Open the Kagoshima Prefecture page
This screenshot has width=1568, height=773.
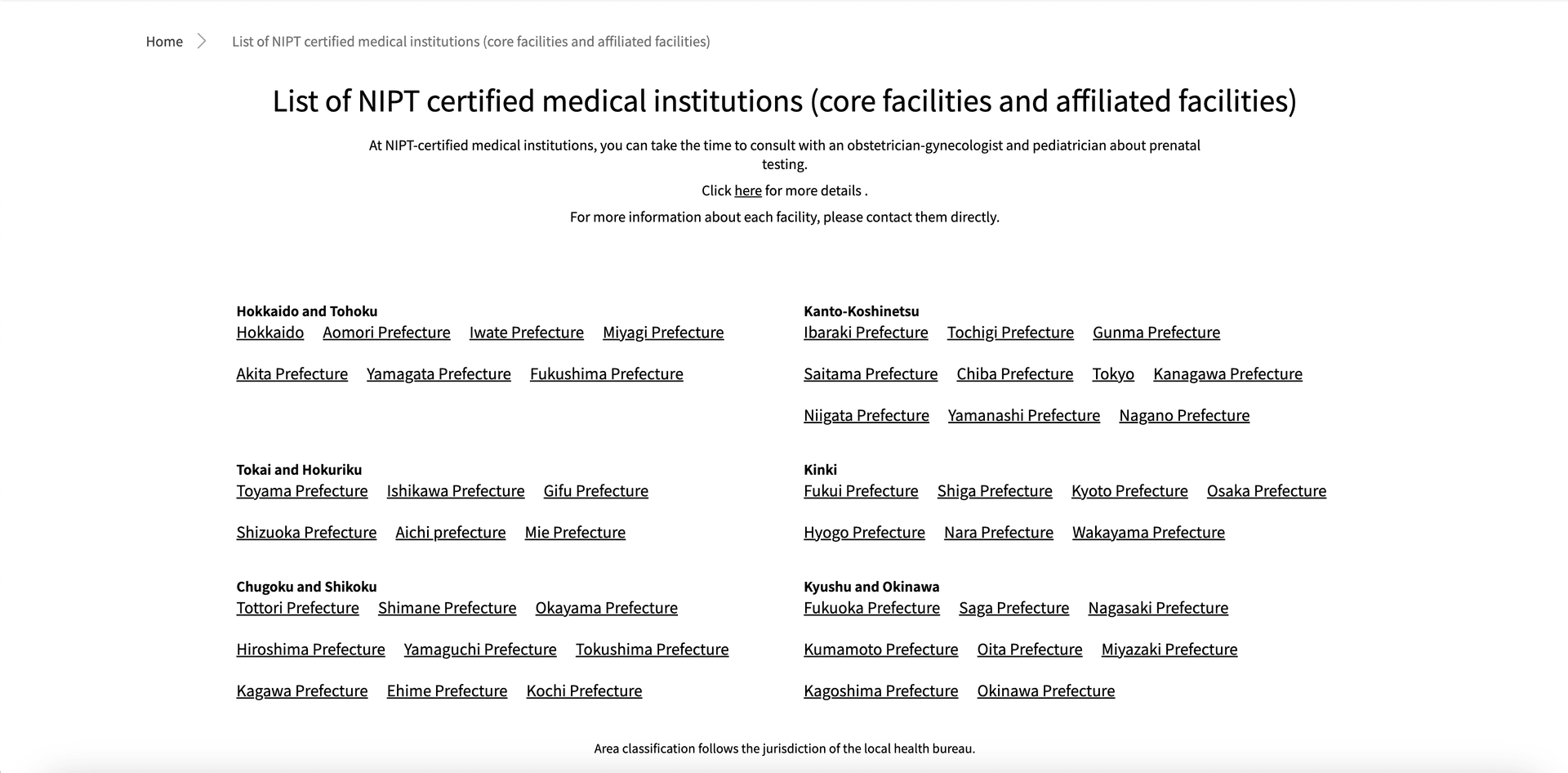(x=880, y=690)
